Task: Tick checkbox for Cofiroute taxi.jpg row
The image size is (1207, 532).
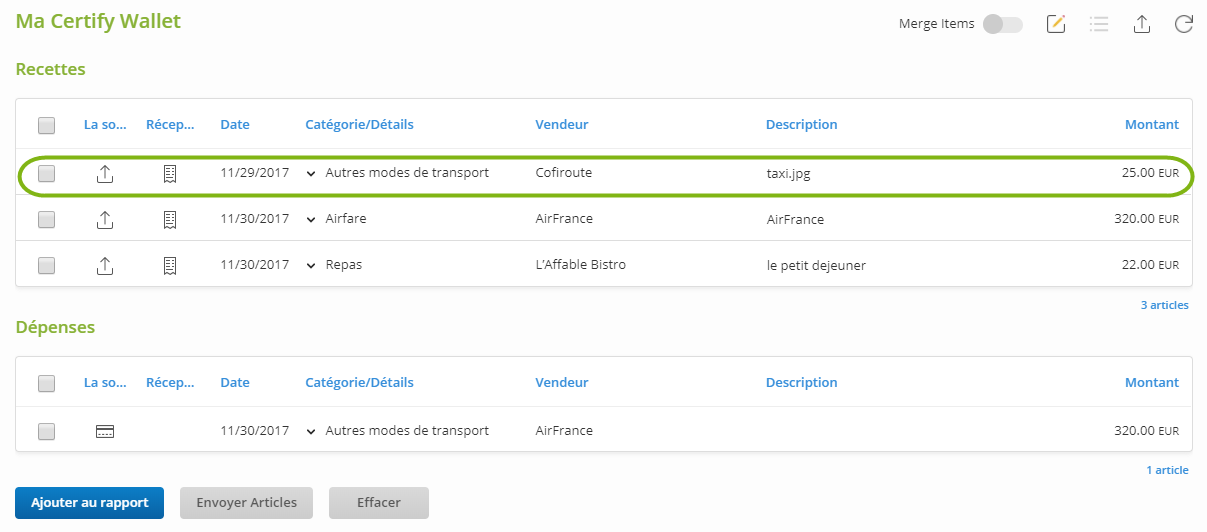Action: [46, 173]
